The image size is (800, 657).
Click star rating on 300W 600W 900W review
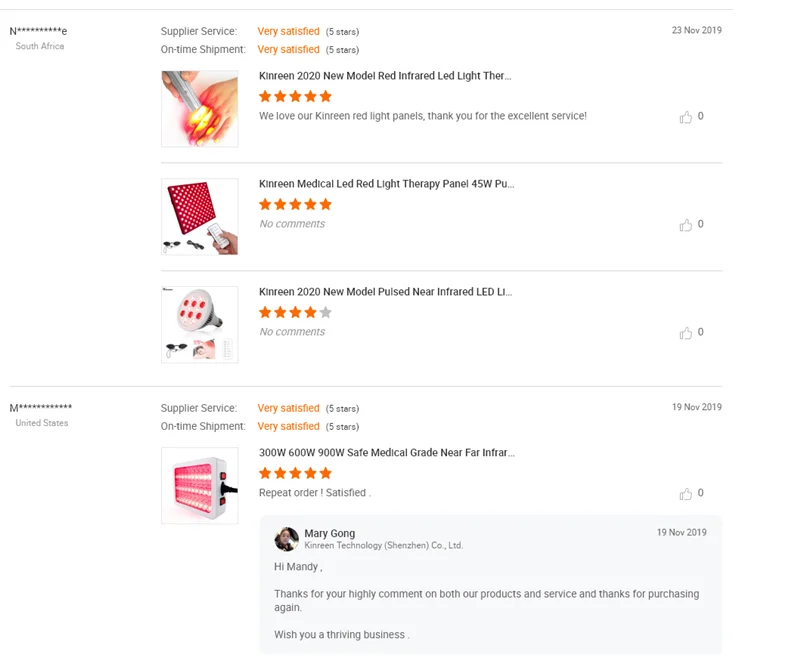point(295,474)
